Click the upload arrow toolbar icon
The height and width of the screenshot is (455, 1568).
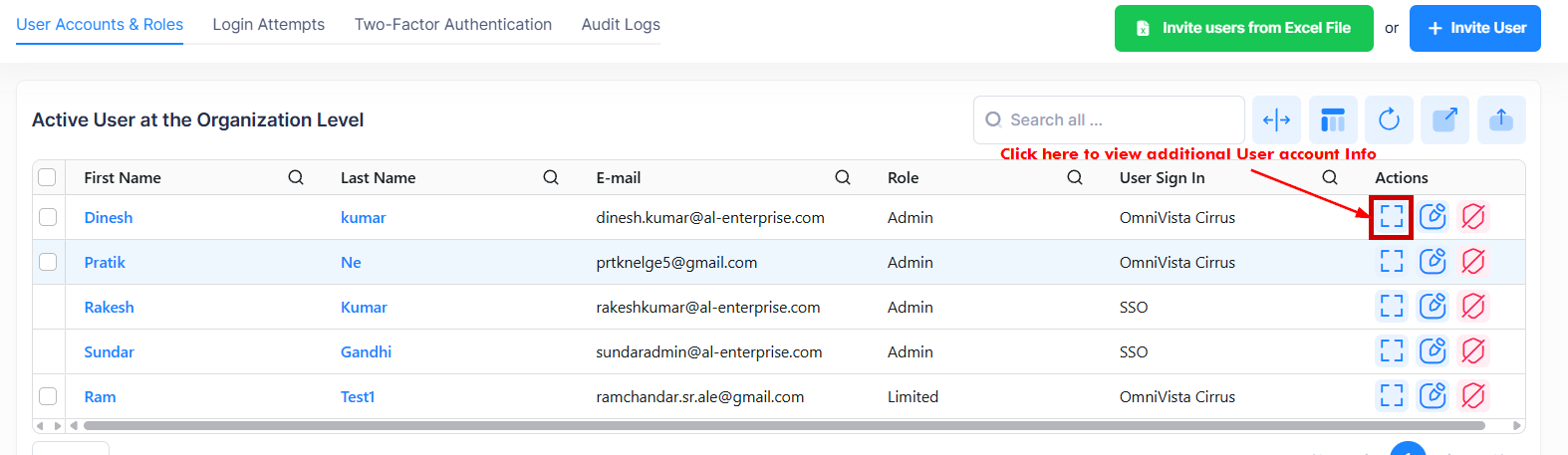click(1501, 120)
